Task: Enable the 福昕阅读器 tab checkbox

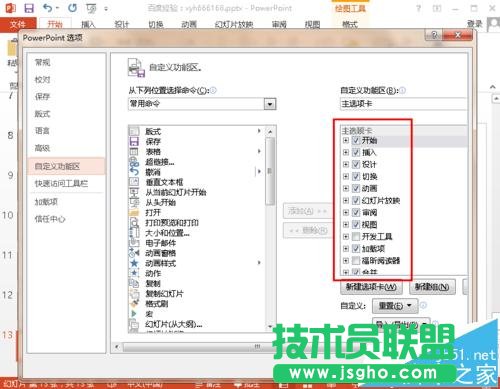Action: tap(356, 260)
